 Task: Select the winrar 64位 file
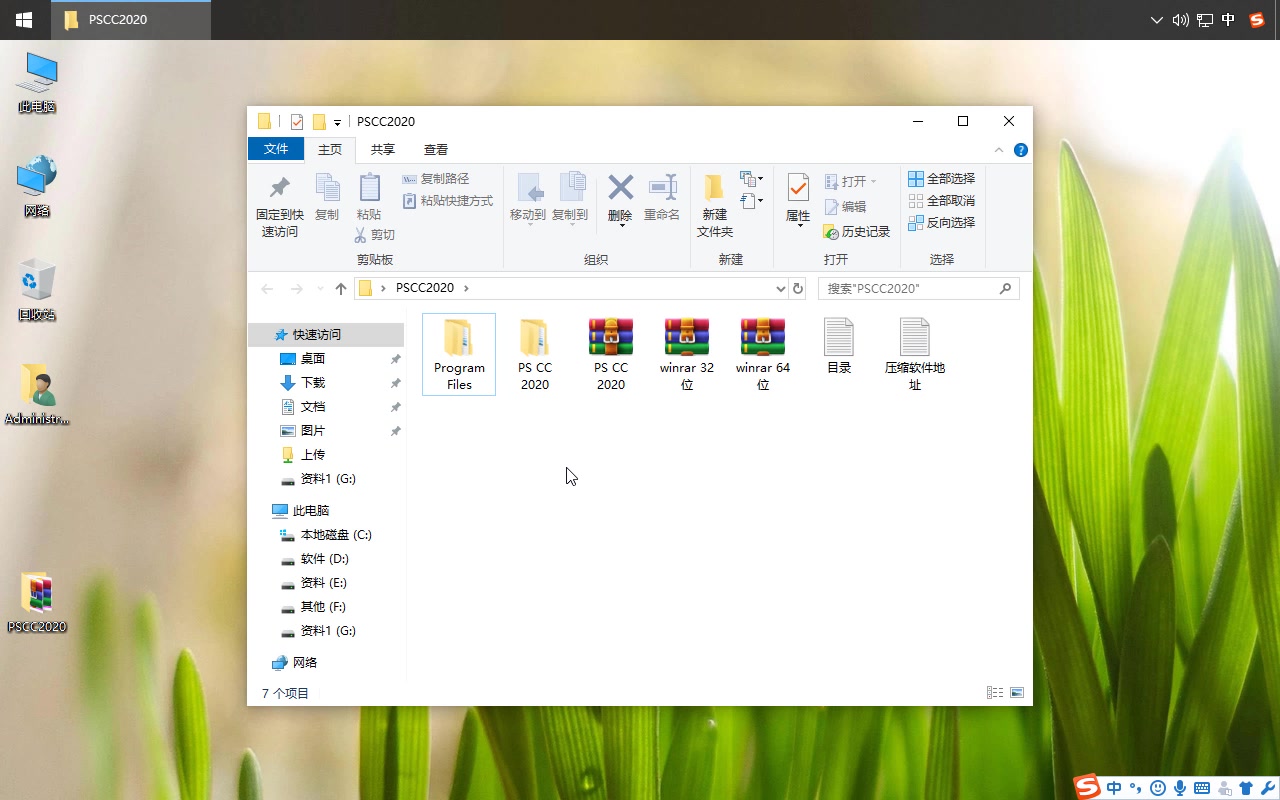(763, 354)
